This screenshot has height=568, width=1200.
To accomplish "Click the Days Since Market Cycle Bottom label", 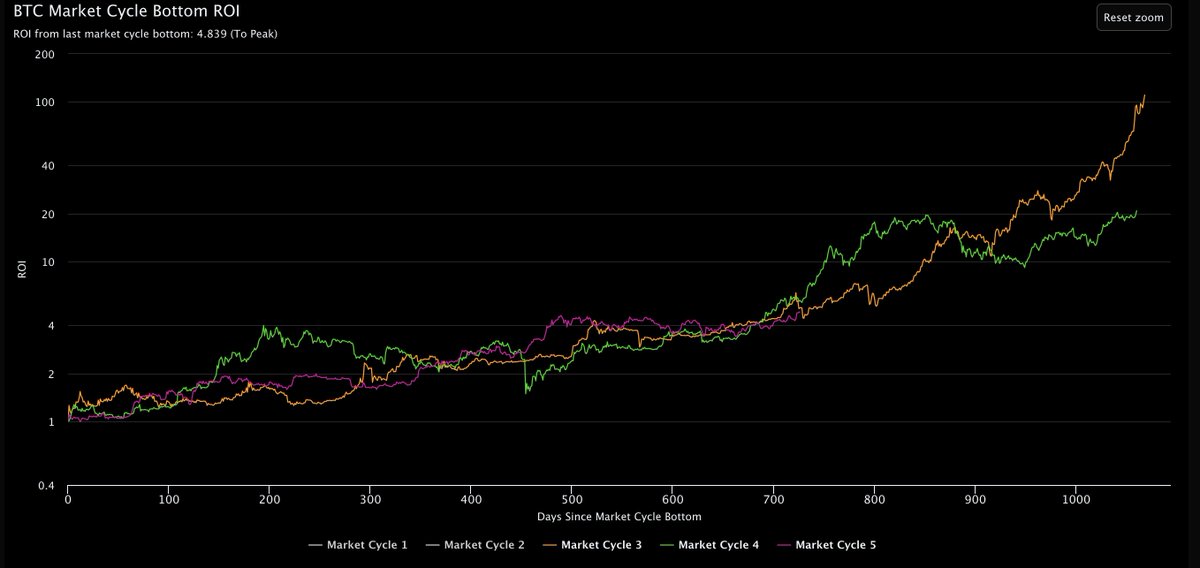I will pos(621,517).
